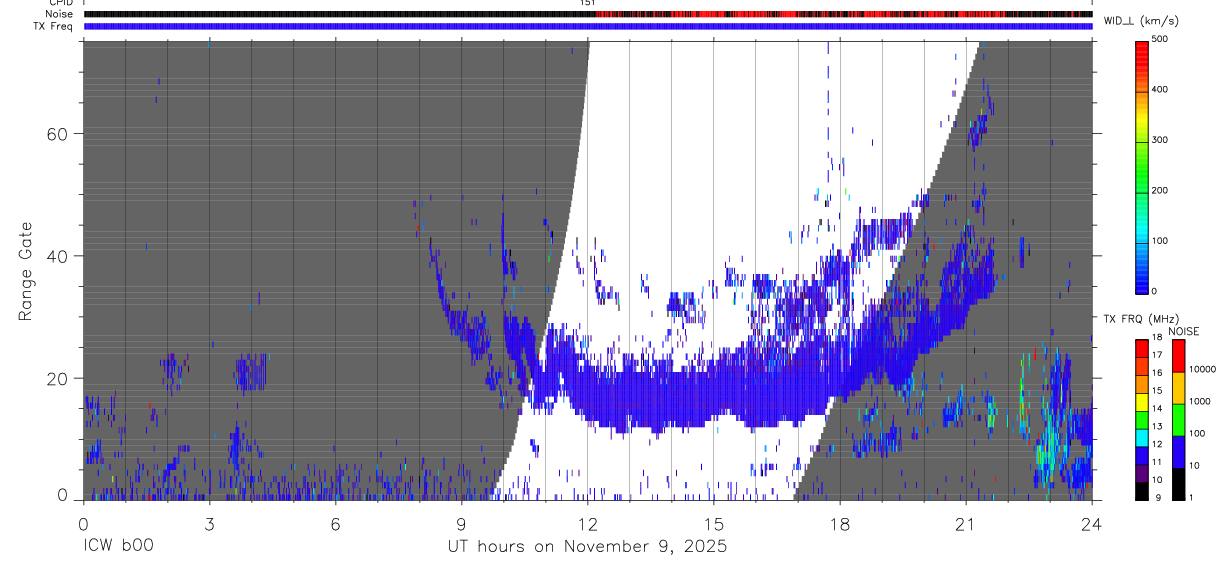Click the TX FRQ color legend bar
This screenshot has height=567, width=1228.
pos(1141,420)
